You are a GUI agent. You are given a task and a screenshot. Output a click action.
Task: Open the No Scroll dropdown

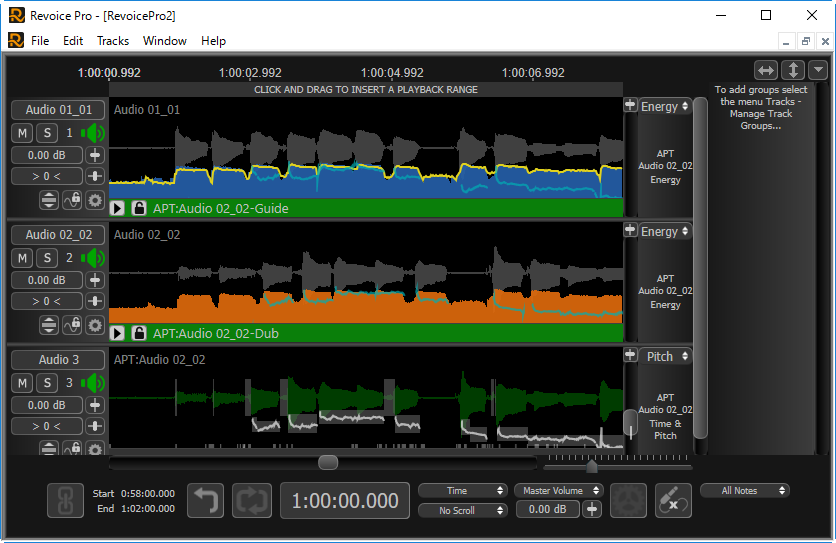point(462,510)
